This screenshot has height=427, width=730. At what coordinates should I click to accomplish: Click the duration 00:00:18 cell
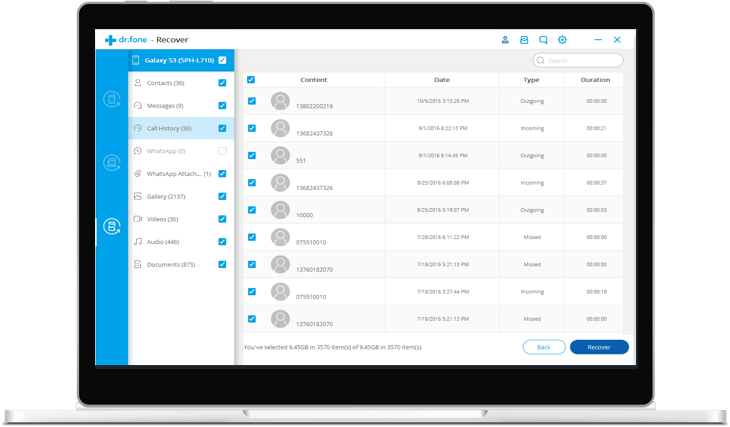pyautogui.click(x=596, y=292)
